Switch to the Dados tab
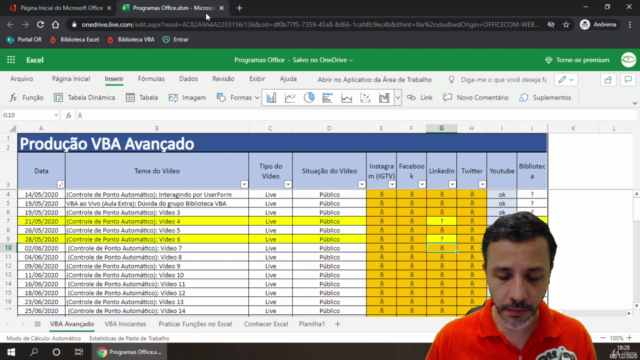640x360 pixels. 188,79
